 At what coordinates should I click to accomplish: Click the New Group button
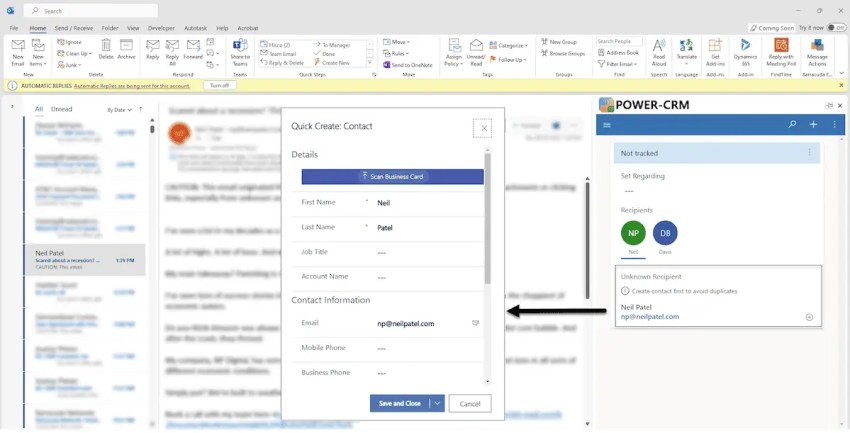(x=558, y=42)
